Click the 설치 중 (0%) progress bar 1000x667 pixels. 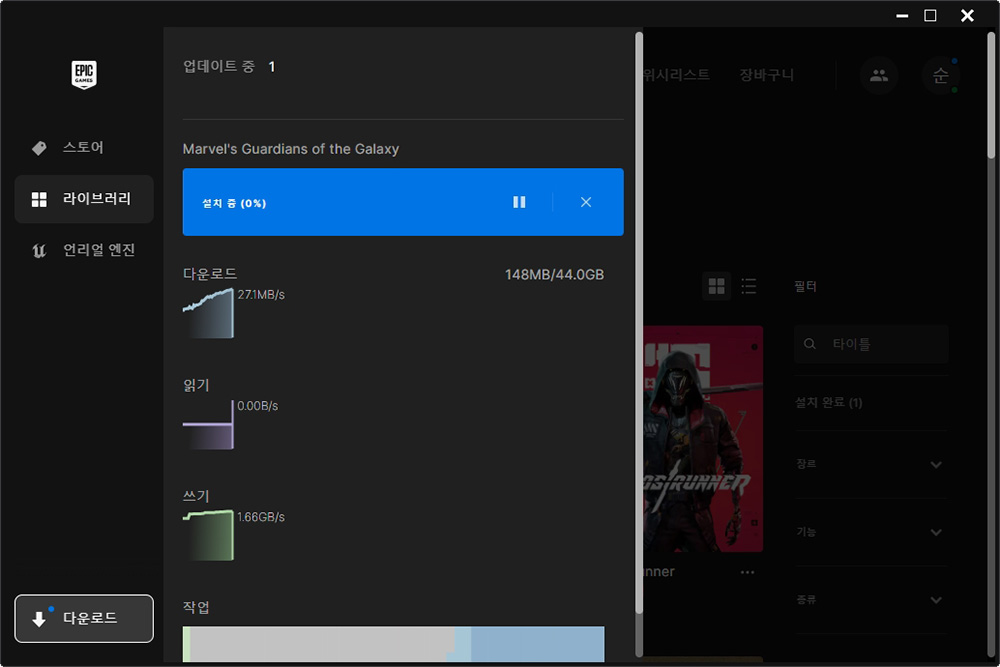[x=403, y=202]
